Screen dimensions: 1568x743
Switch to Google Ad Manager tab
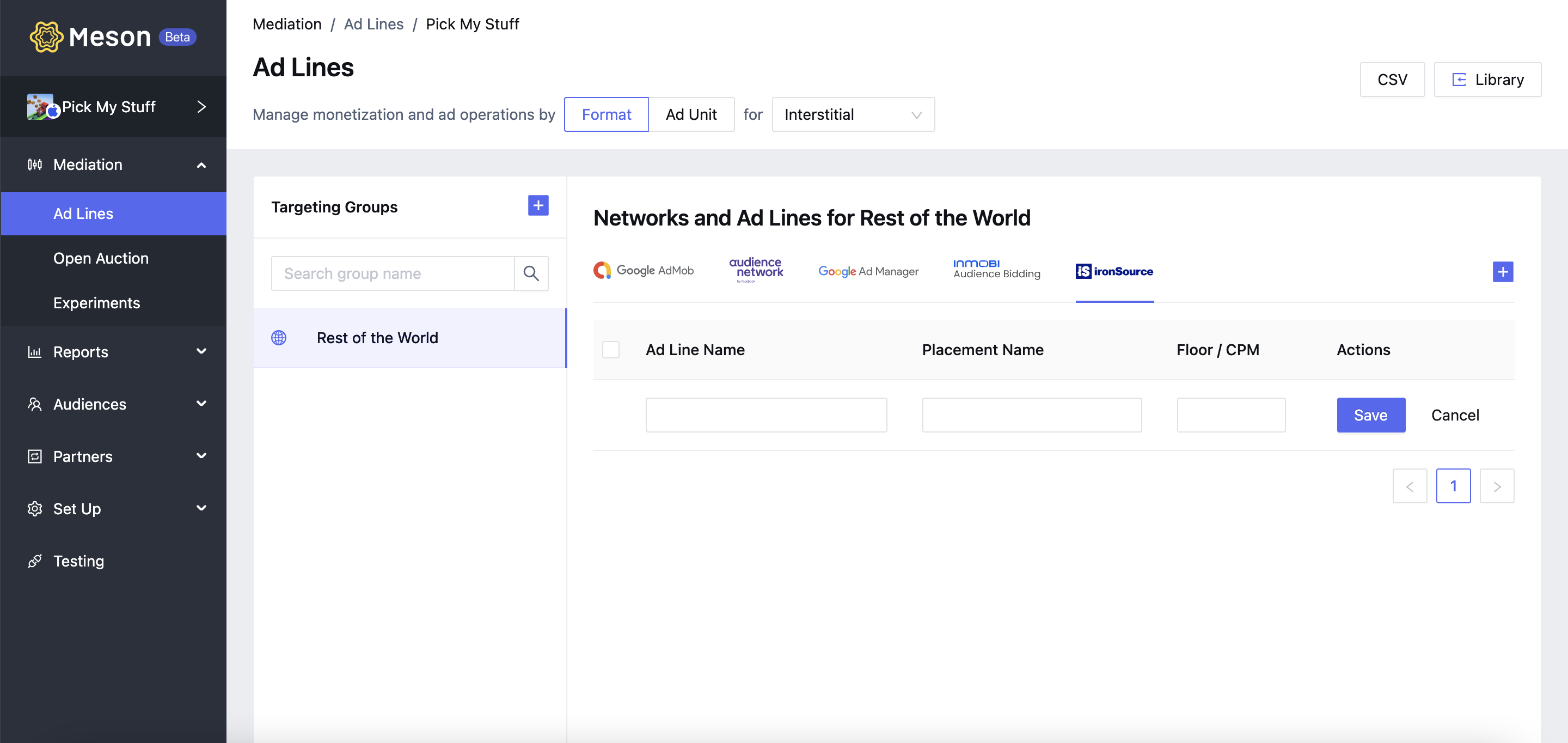pyautogui.click(x=868, y=272)
